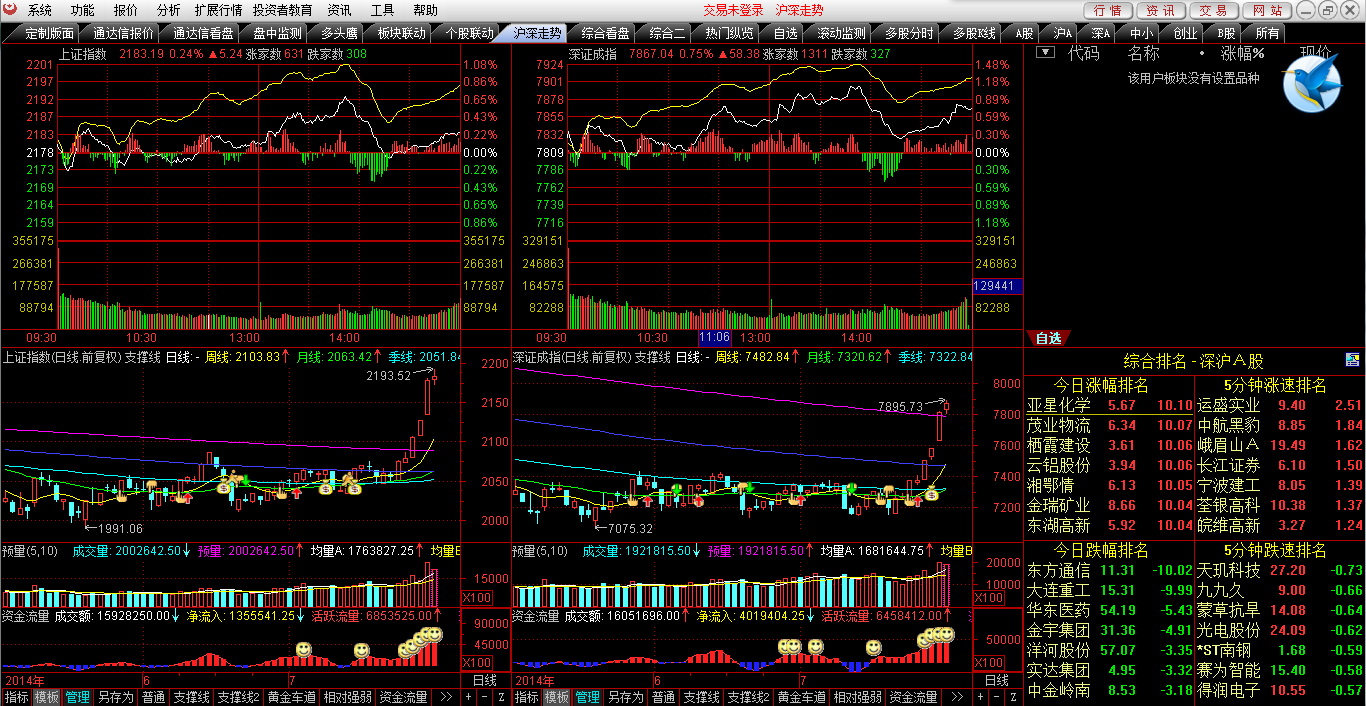Open the 扩展行情 menu
This screenshot has height=706, width=1366.
pyautogui.click(x=218, y=10)
